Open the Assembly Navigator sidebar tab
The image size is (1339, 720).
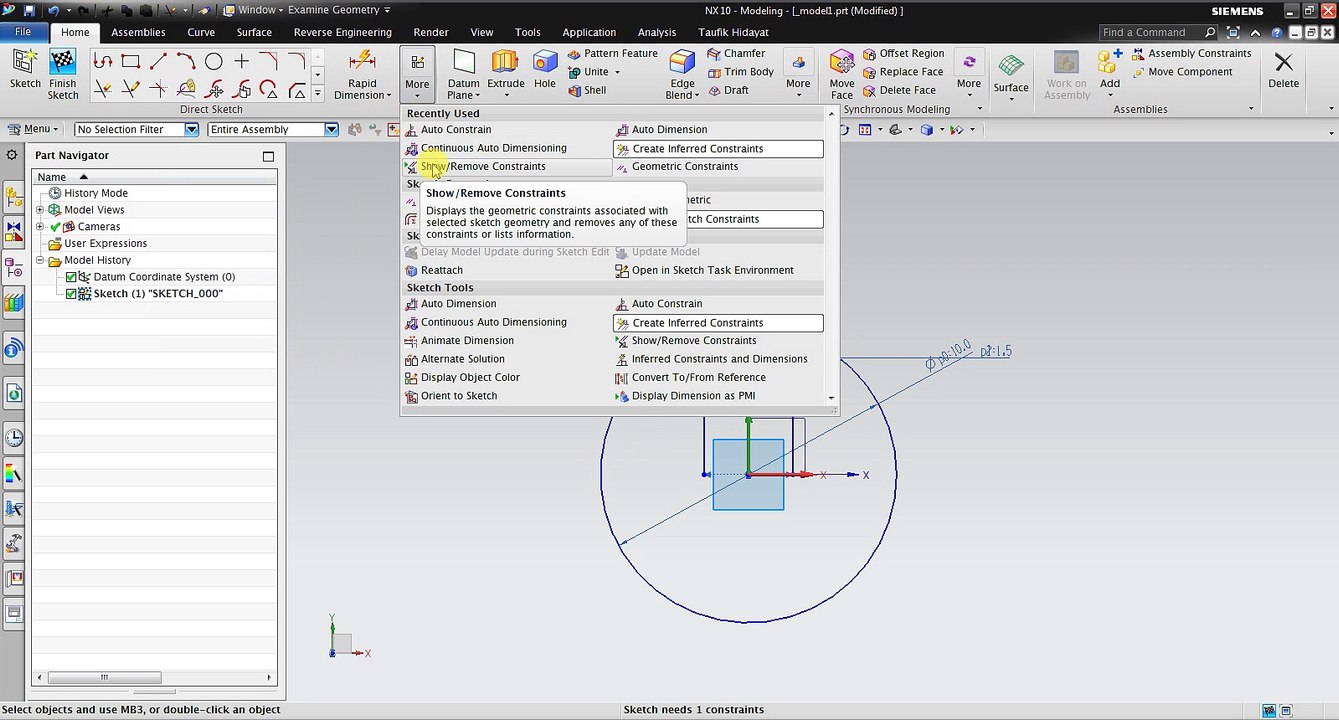pyautogui.click(x=14, y=196)
